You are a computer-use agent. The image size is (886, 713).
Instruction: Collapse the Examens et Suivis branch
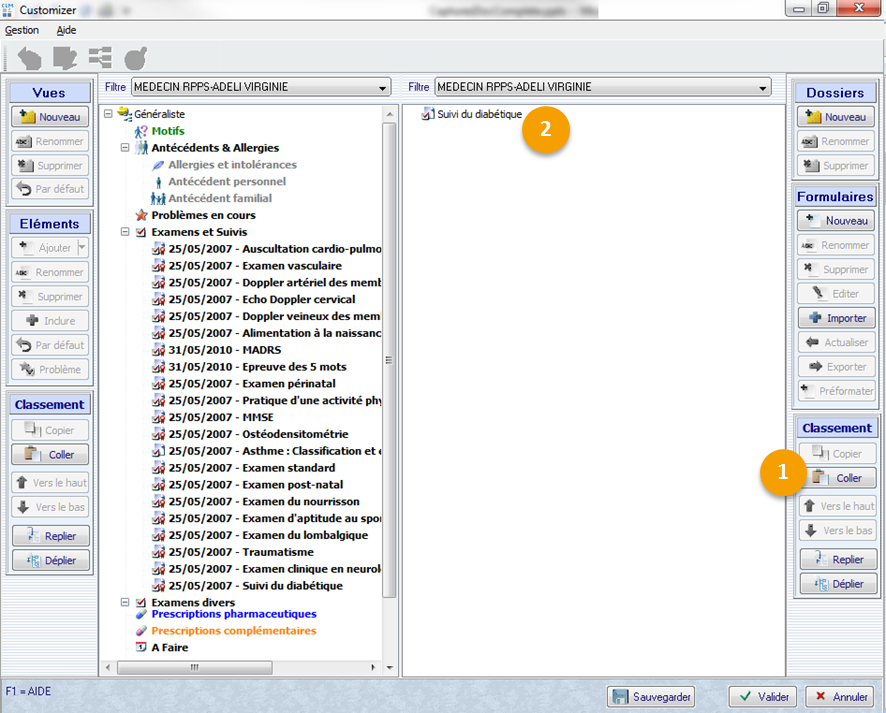(125, 232)
